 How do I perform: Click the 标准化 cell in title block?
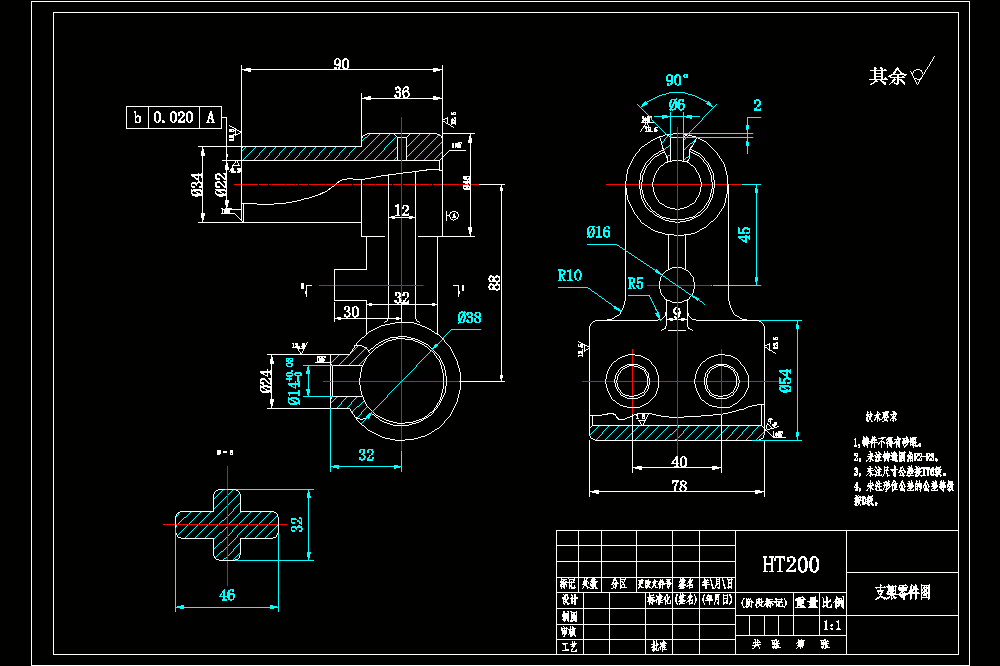coord(659,600)
